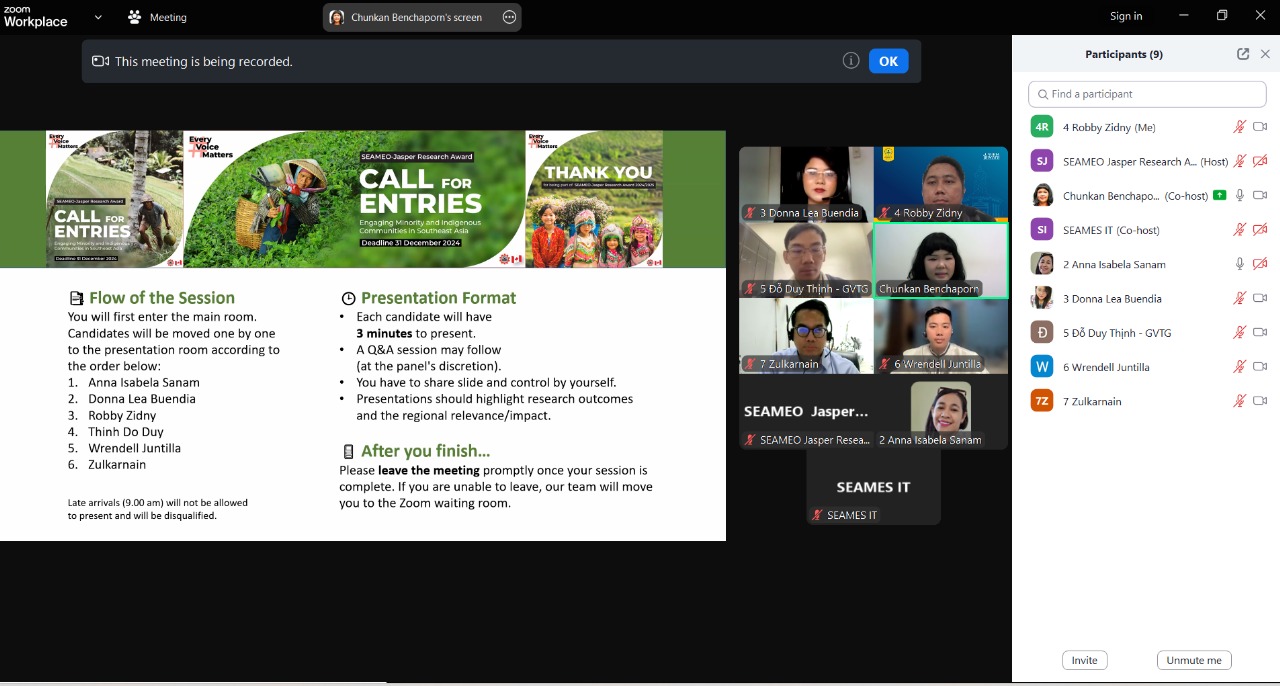
Task: Select Wrendell Juntilla's video tile
Action: [941, 336]
